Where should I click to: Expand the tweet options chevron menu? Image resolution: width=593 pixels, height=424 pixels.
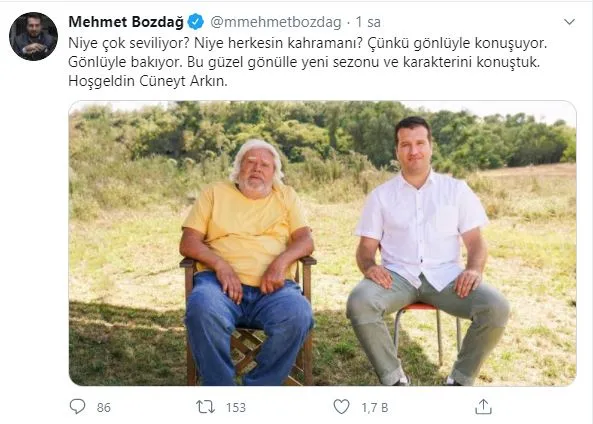[569, 22]
